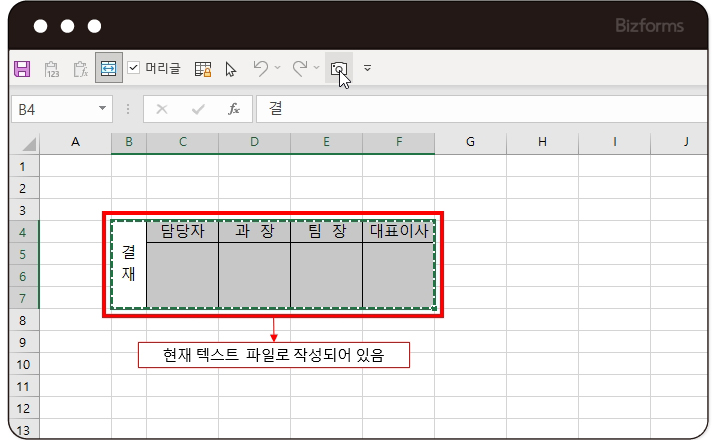Click the formula bar options dots handle
This screenshot has width=715, height=440.
(128, 109)
